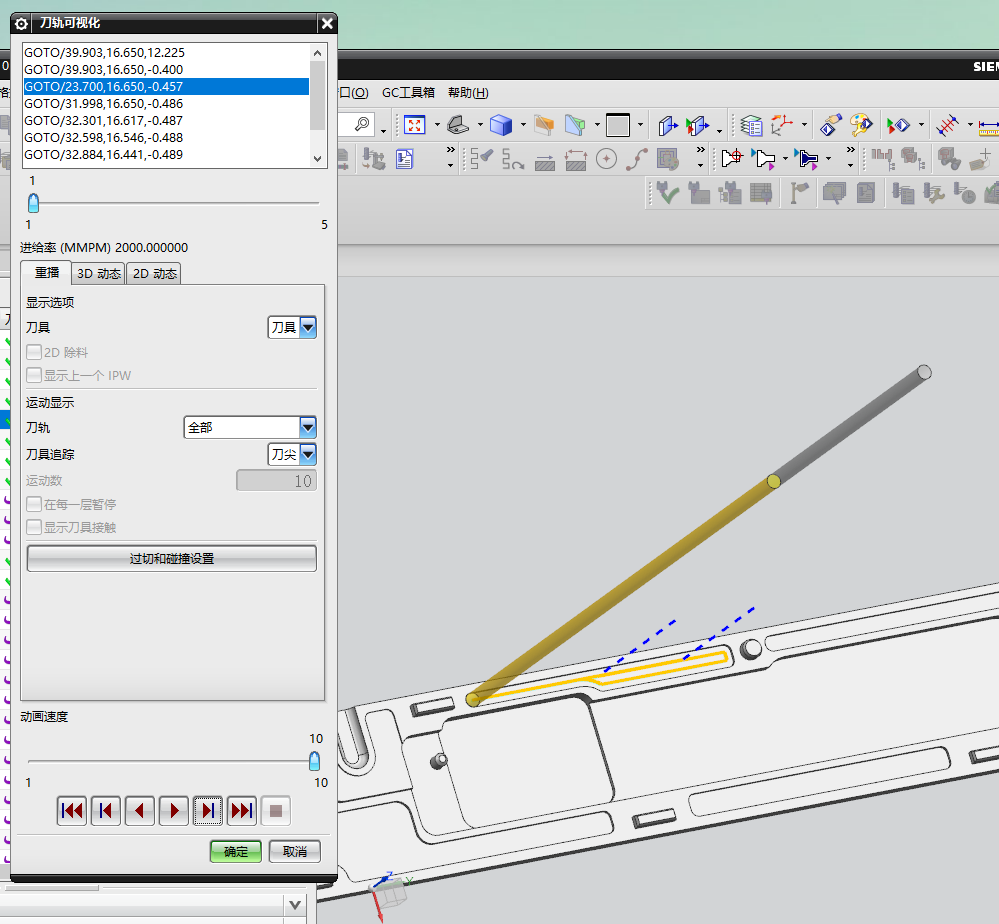Viewport: 999px width, 924px height.
Task: Rewind tool path to the start
Action: [x=72, y=811]
